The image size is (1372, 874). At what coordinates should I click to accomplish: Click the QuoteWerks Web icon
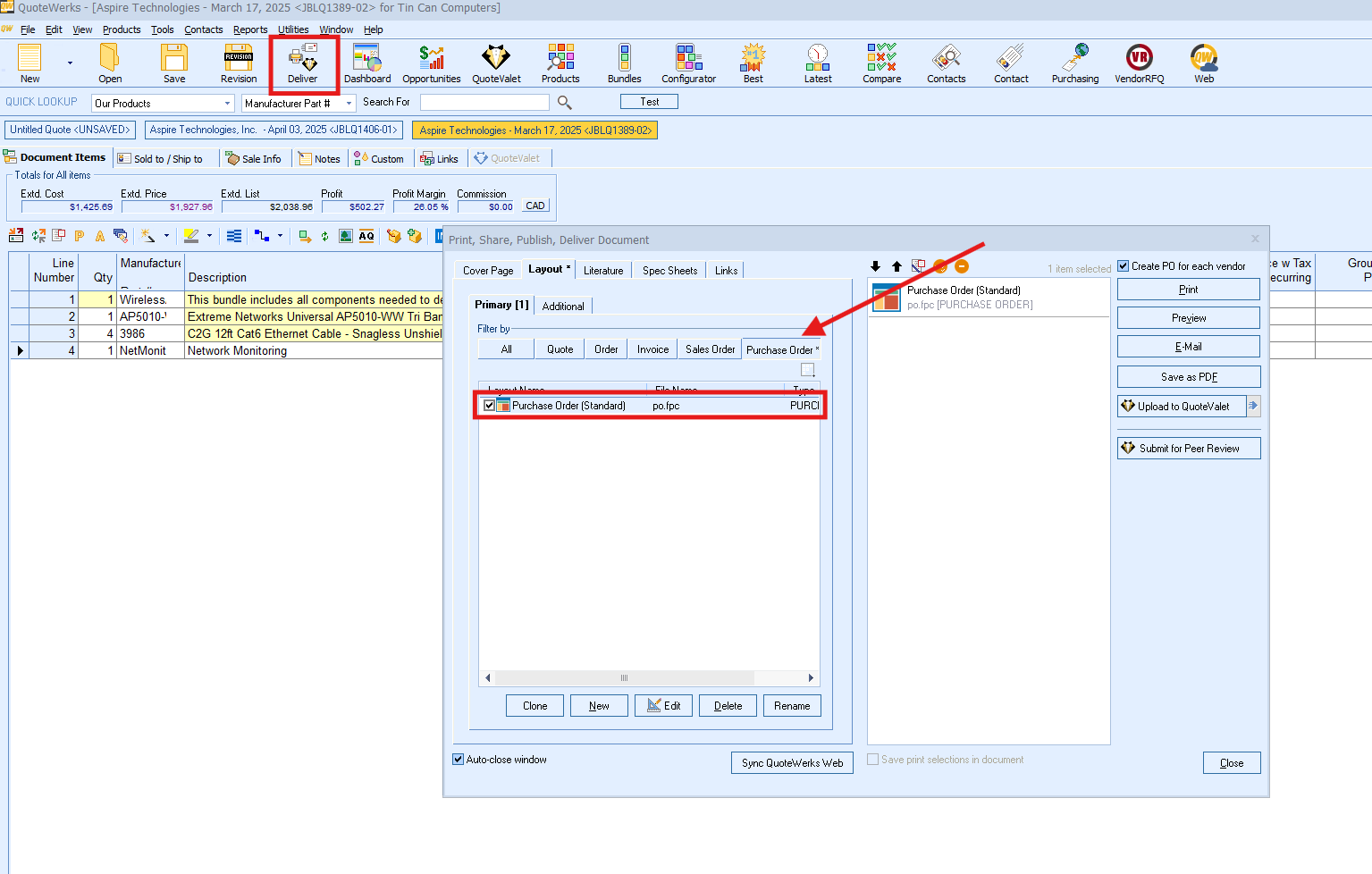click(1204, 63)
